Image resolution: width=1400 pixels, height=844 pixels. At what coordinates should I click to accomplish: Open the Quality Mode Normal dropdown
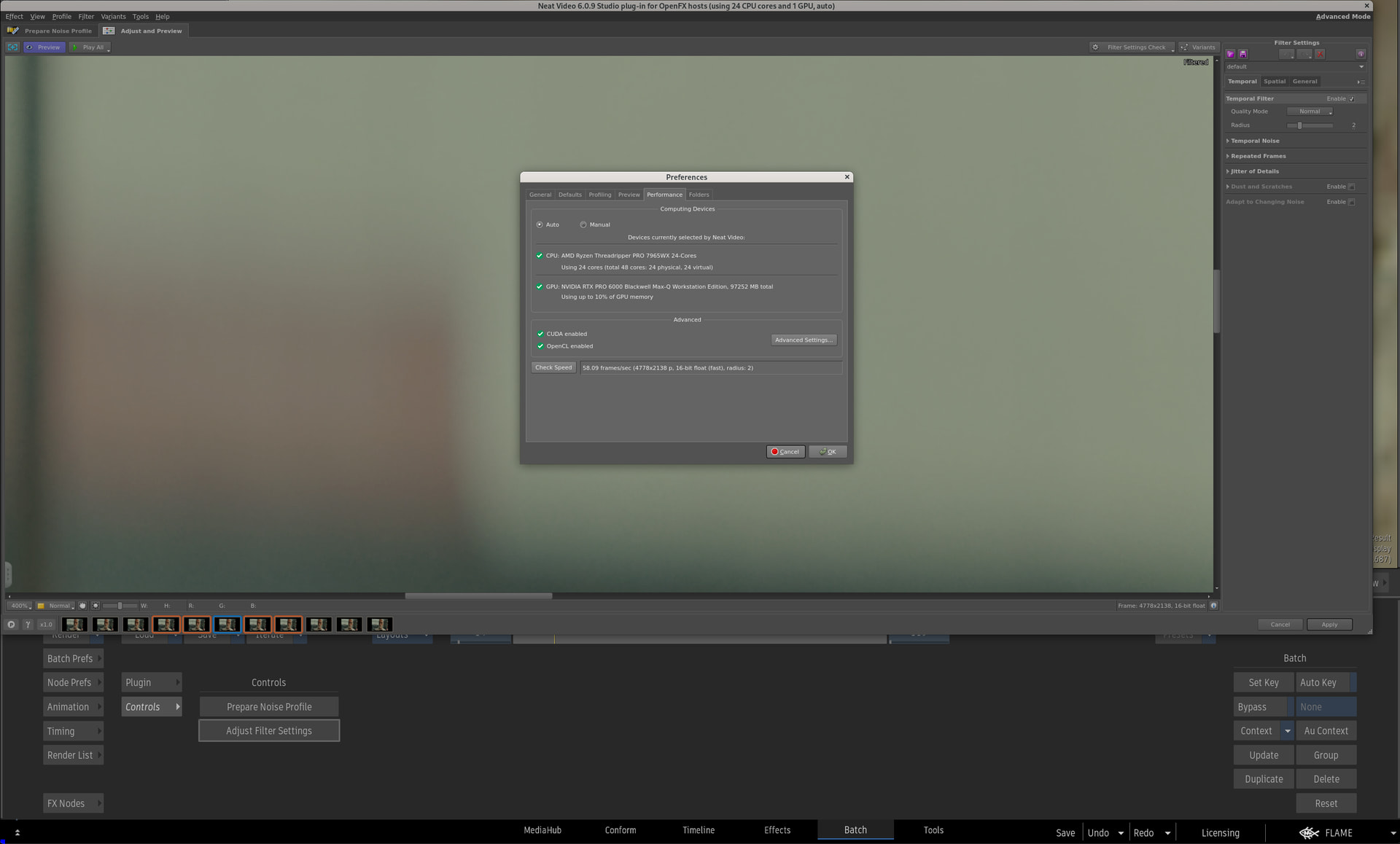click(1310, 112)
